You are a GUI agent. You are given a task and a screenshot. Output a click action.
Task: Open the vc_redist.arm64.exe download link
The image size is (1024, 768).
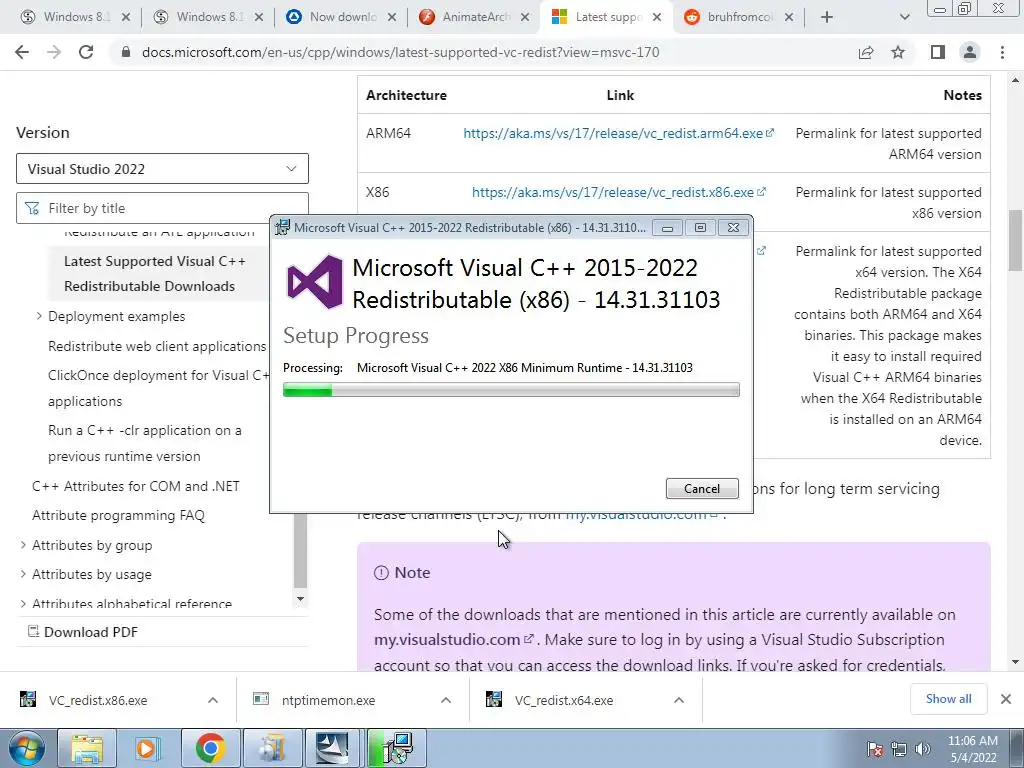click(618, 133)
